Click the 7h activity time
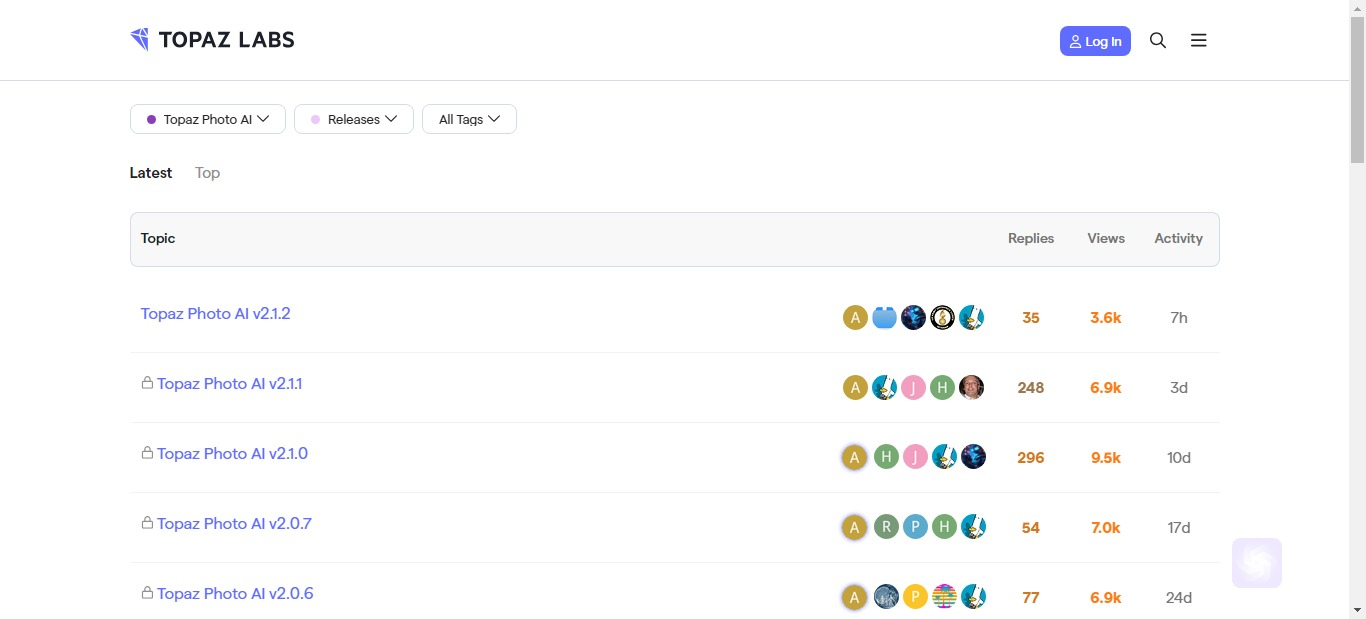This screenshot has height=619, width=1366. point(1179,318)
